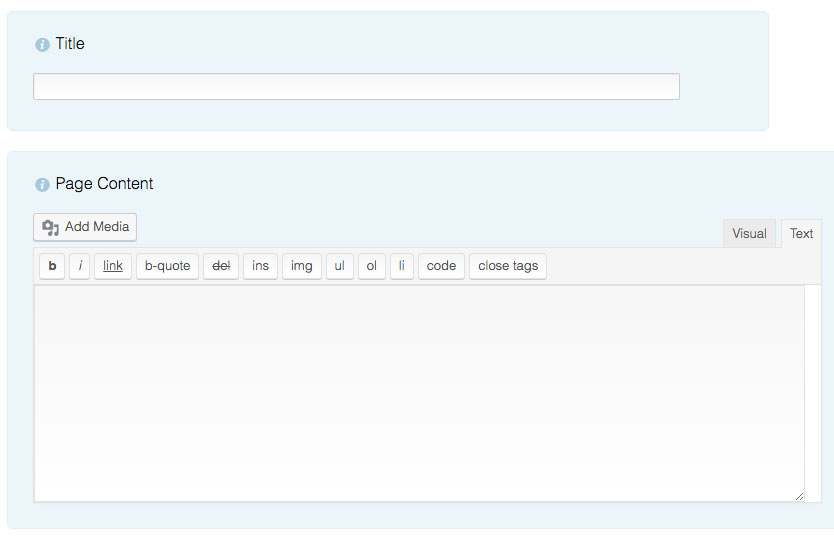This screenshot has width=834, height=538.
Task: Insert blockquote with b-quote button
Action: click(x=167, y=266)
